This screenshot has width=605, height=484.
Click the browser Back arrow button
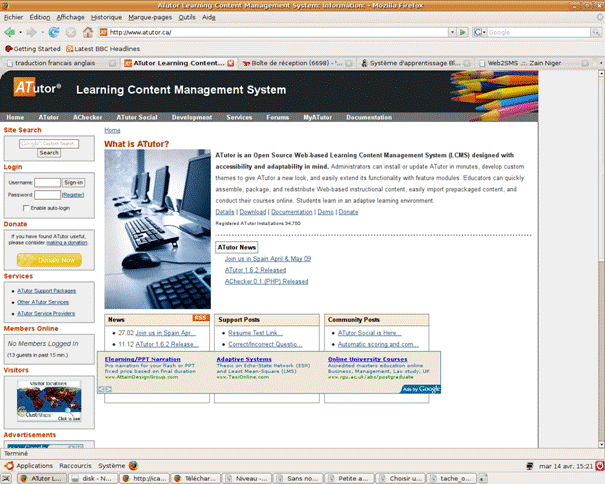coord(11,32)
